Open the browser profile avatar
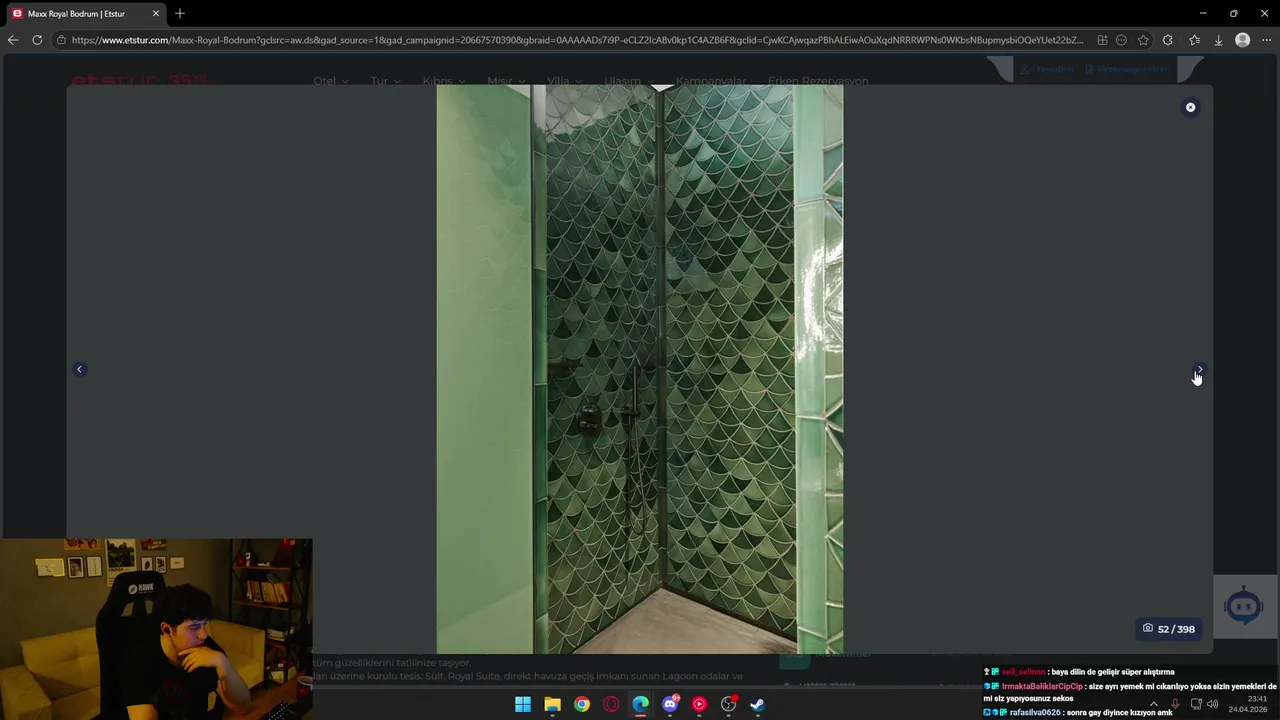This screenshot has height=720, width=1280. click(1242, 40)
